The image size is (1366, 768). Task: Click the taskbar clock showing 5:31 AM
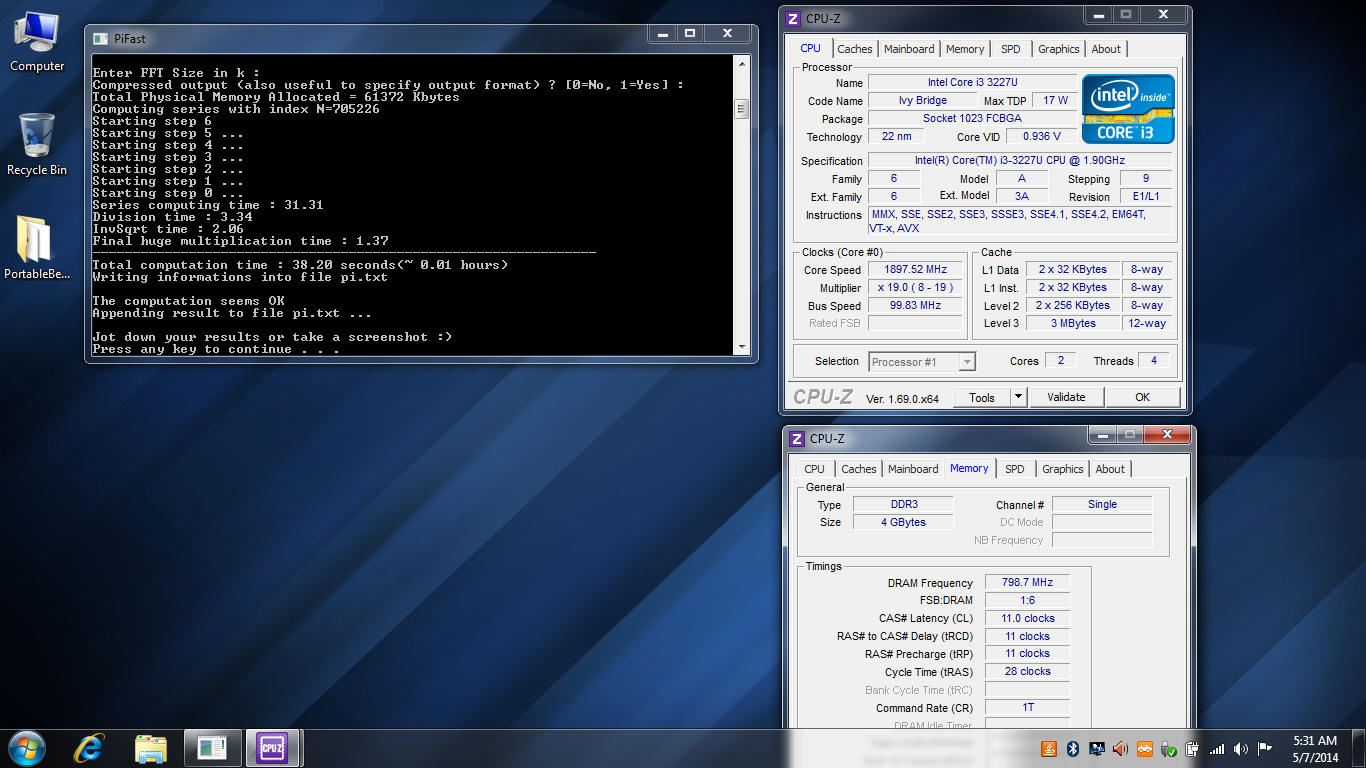1315,749
